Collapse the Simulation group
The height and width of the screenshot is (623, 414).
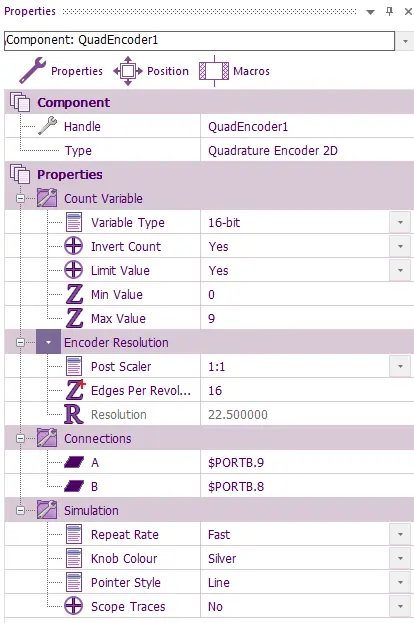[20, 510]
